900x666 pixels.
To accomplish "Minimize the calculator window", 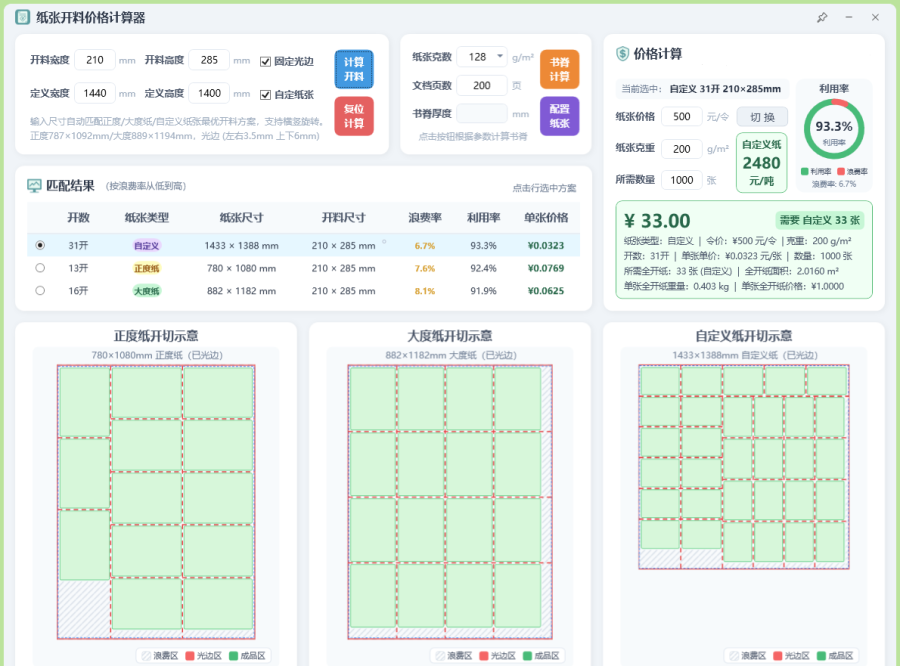I will (x=848, y=17).
